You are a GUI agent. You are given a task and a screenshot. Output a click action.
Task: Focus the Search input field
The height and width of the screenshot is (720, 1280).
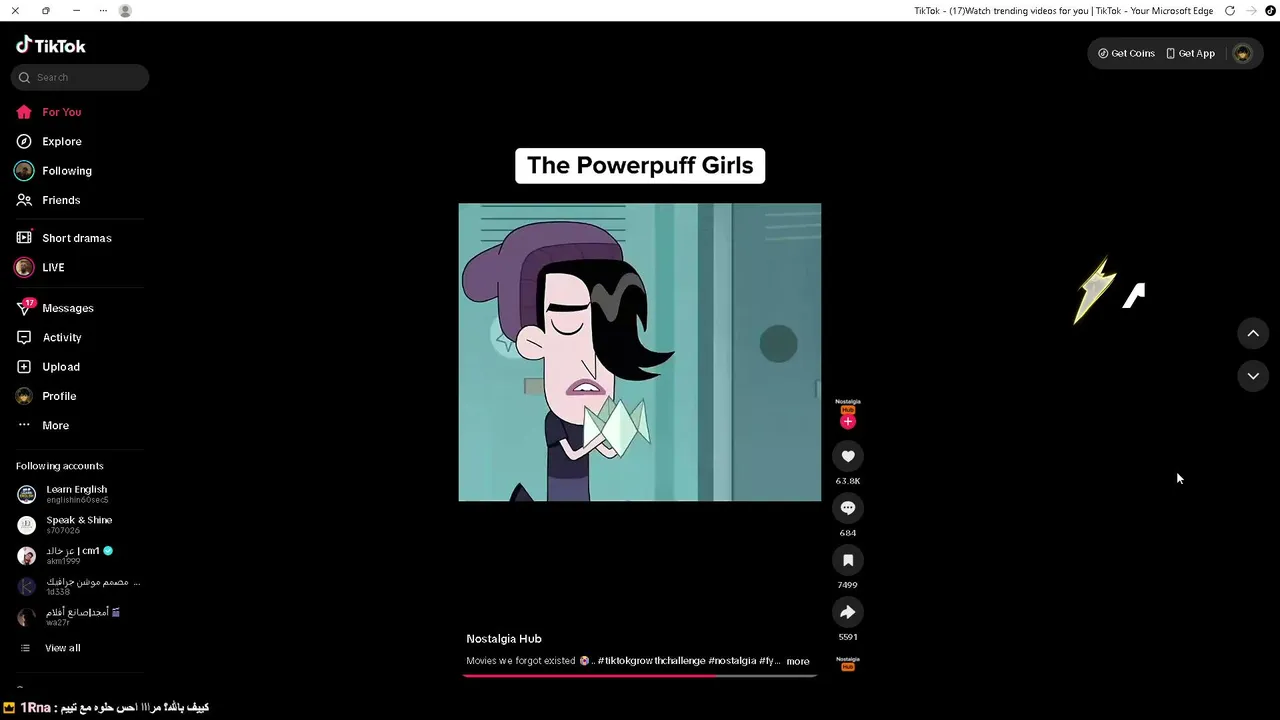(x=80, y=77)
